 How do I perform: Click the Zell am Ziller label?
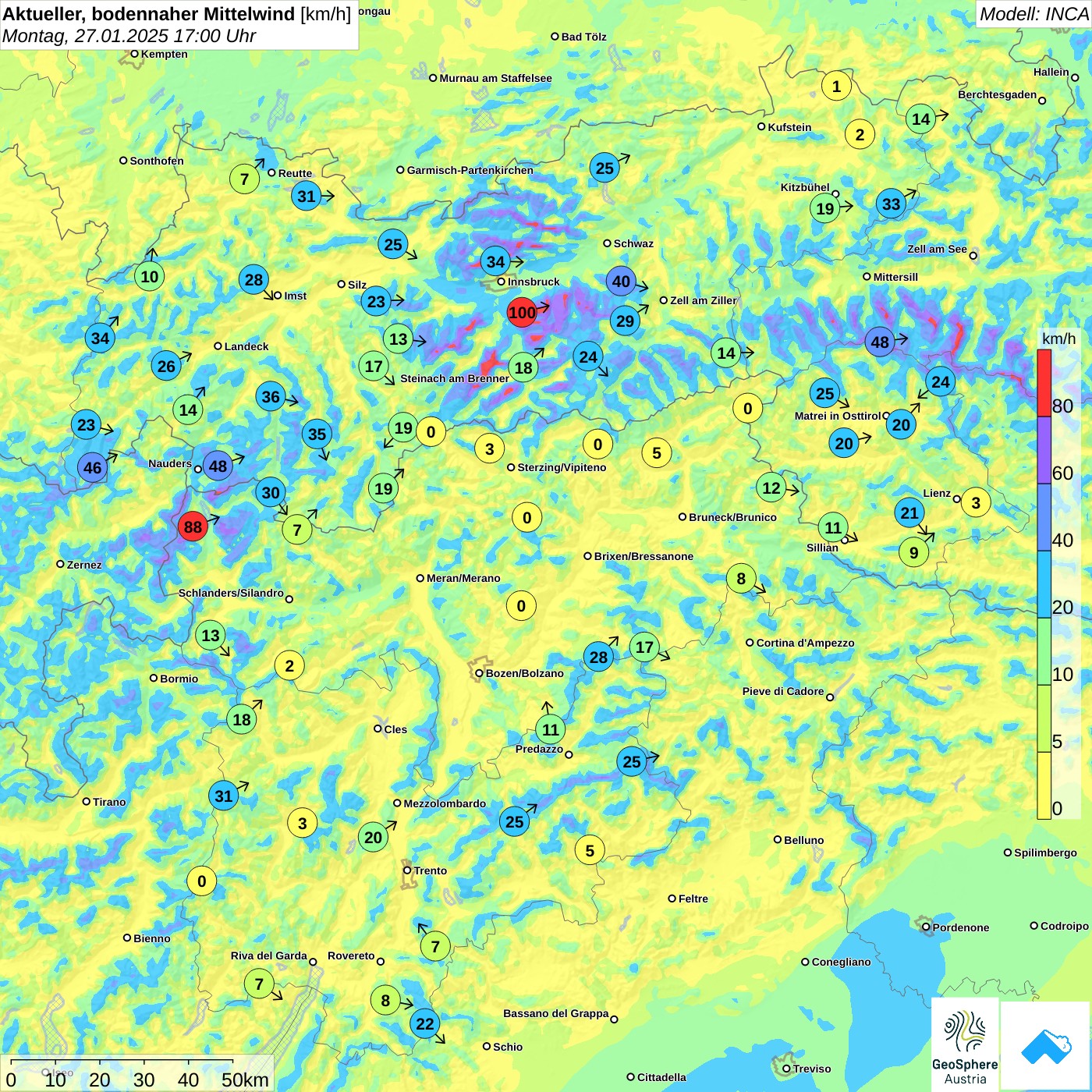(x=704, y=300)
